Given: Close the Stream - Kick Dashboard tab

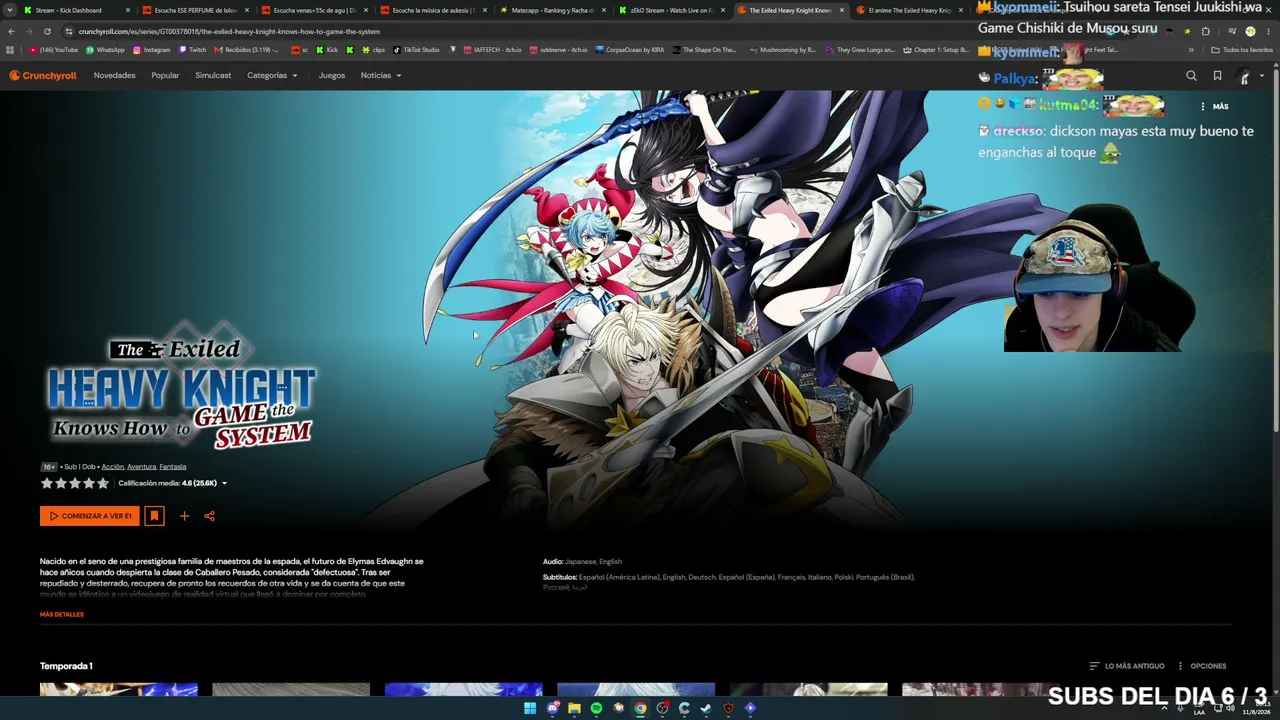Looking at the screenshot, I should (x=128, y=10).
